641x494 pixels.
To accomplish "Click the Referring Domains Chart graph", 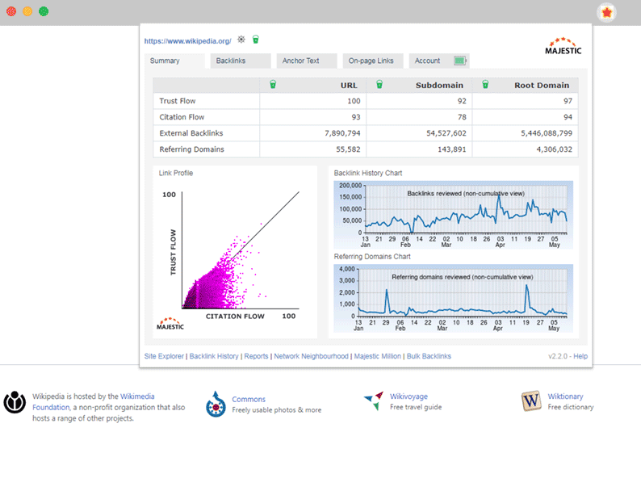I will (x=453, y=298).
